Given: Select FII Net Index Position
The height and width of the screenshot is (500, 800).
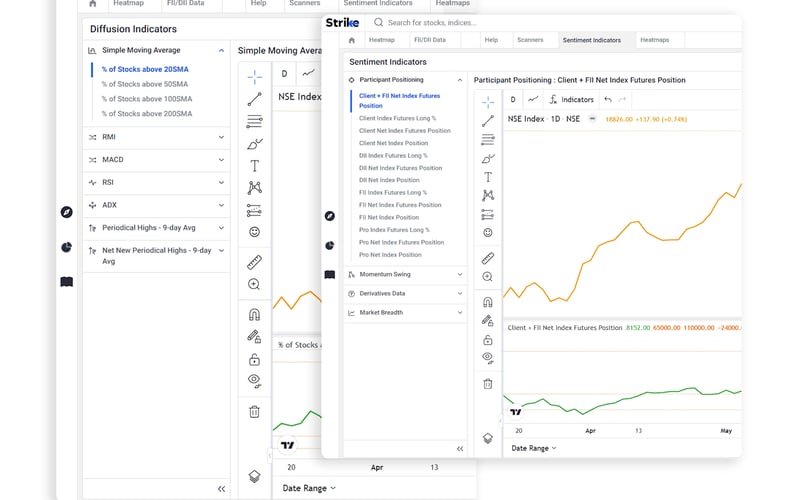Looking at the screenshot, I should click(389, 217).
